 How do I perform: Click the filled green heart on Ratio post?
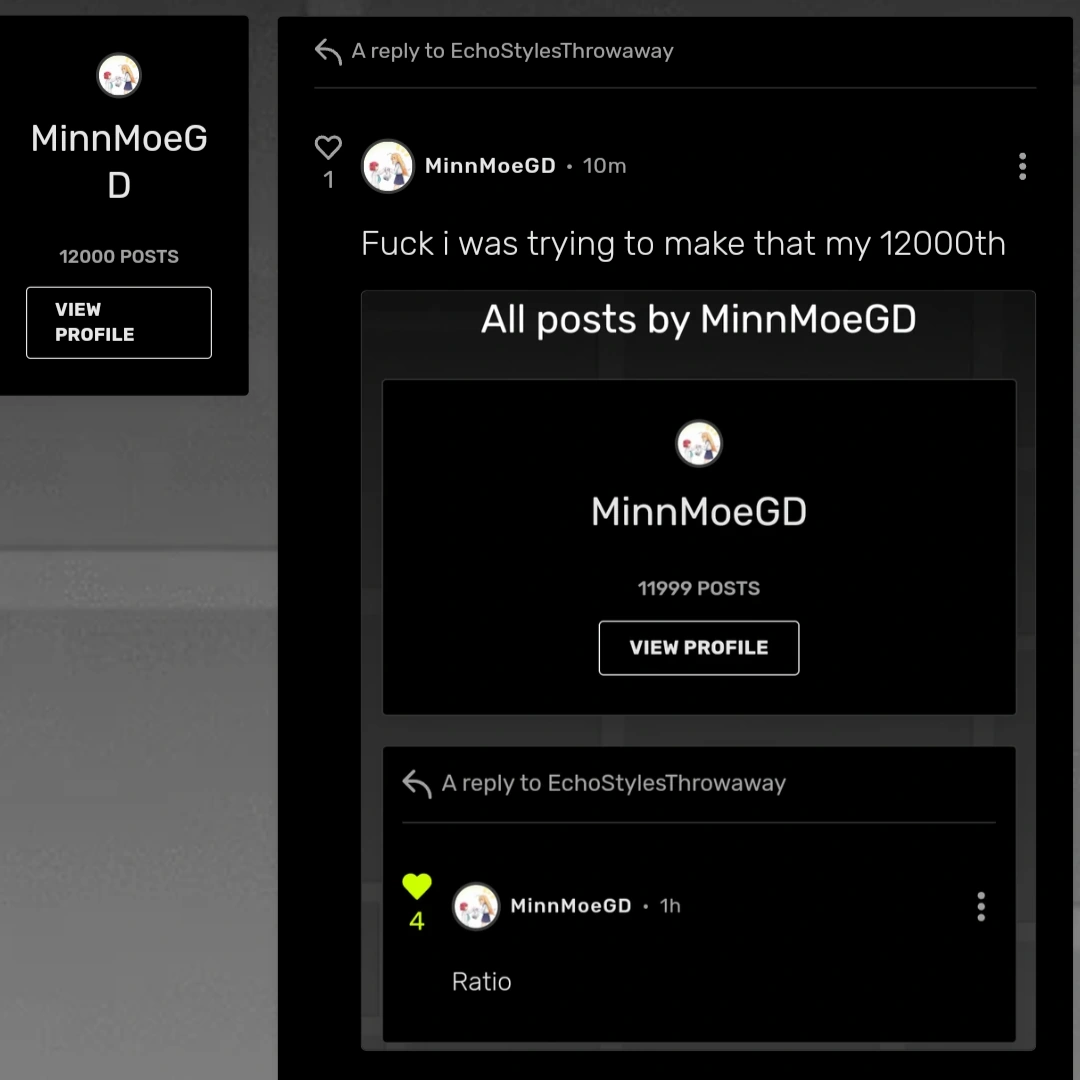[x=417, y=886]
